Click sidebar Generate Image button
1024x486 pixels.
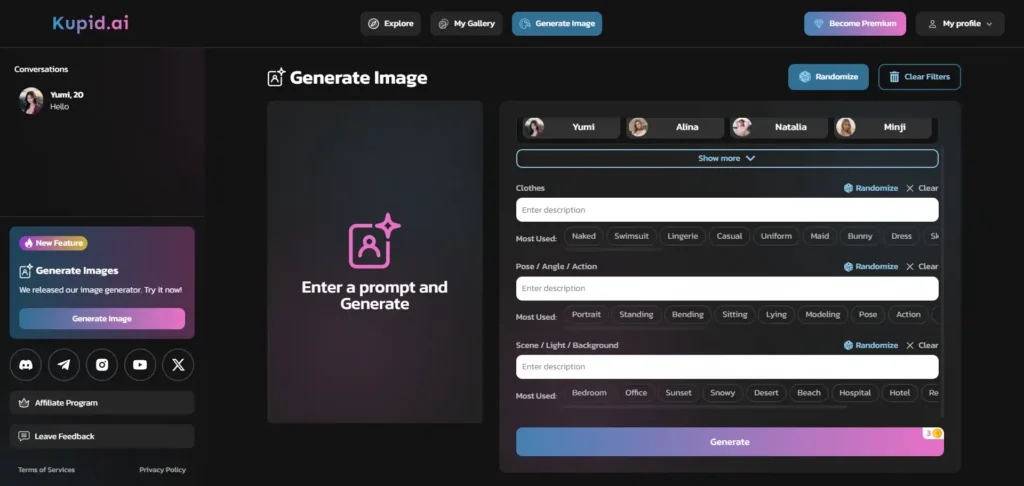point(102,319)
